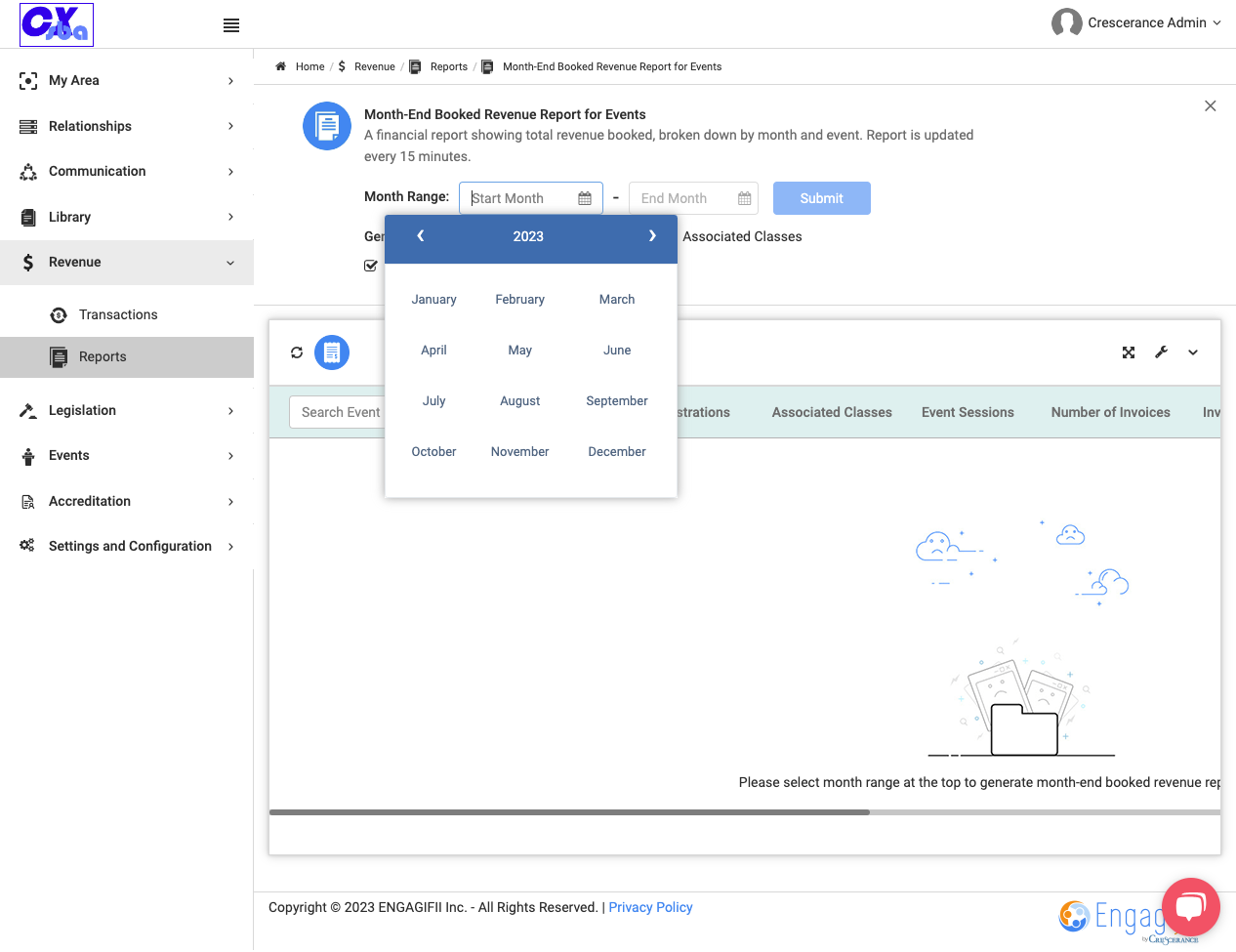This screenshot has width=1236, height=952.
Task: Select April in month picker
Action: (433, 351)
